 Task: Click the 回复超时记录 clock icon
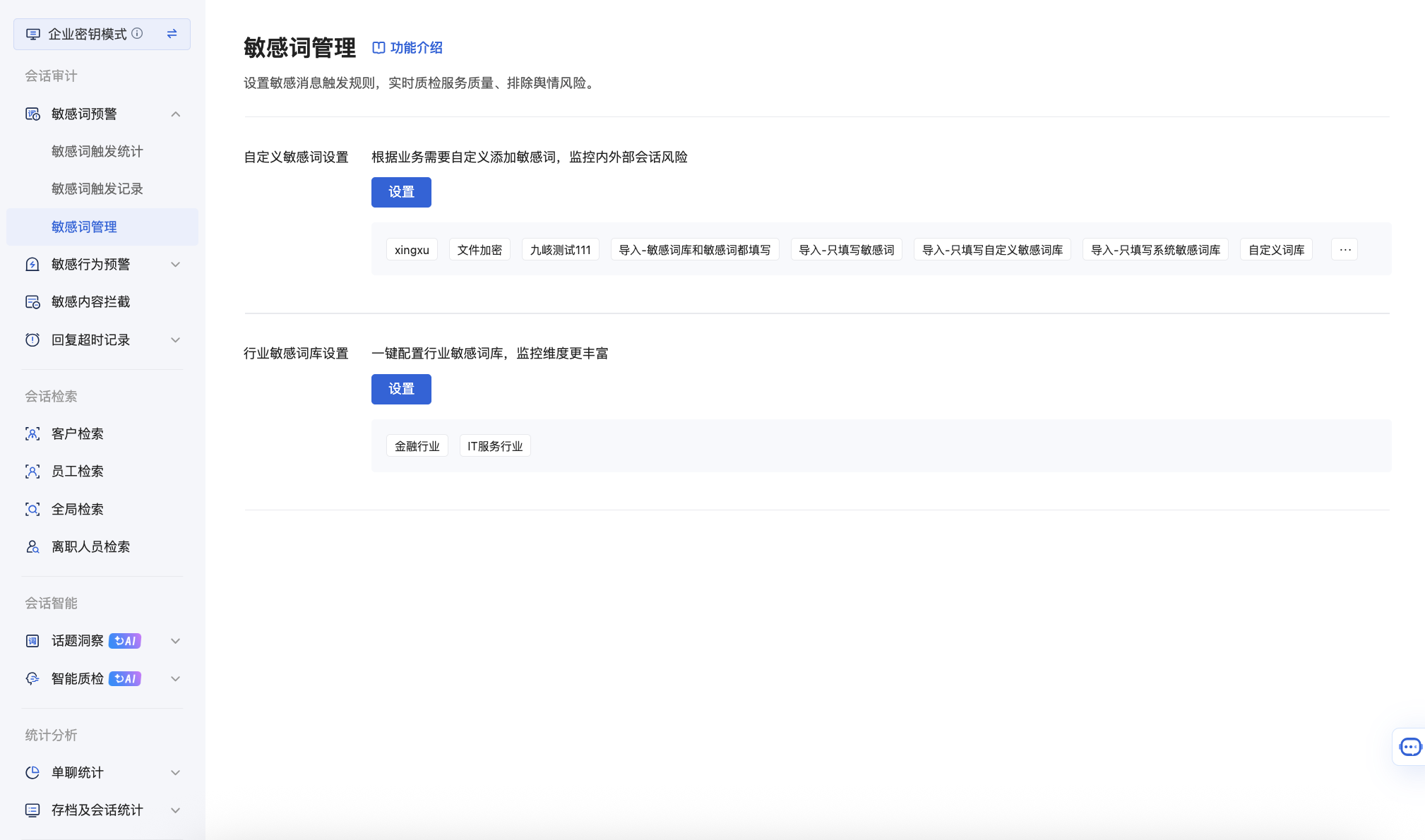(x=32, y=340)
